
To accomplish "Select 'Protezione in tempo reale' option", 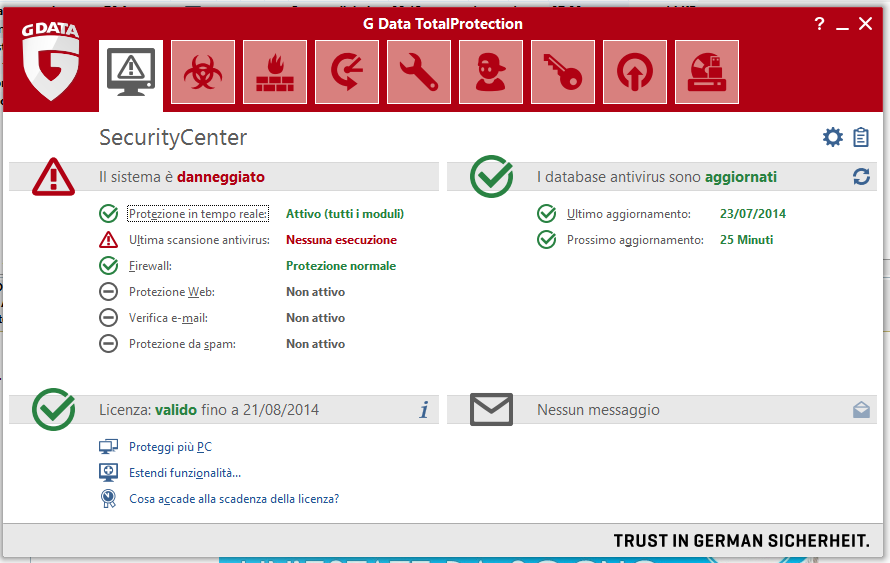I will pos(198,213).
